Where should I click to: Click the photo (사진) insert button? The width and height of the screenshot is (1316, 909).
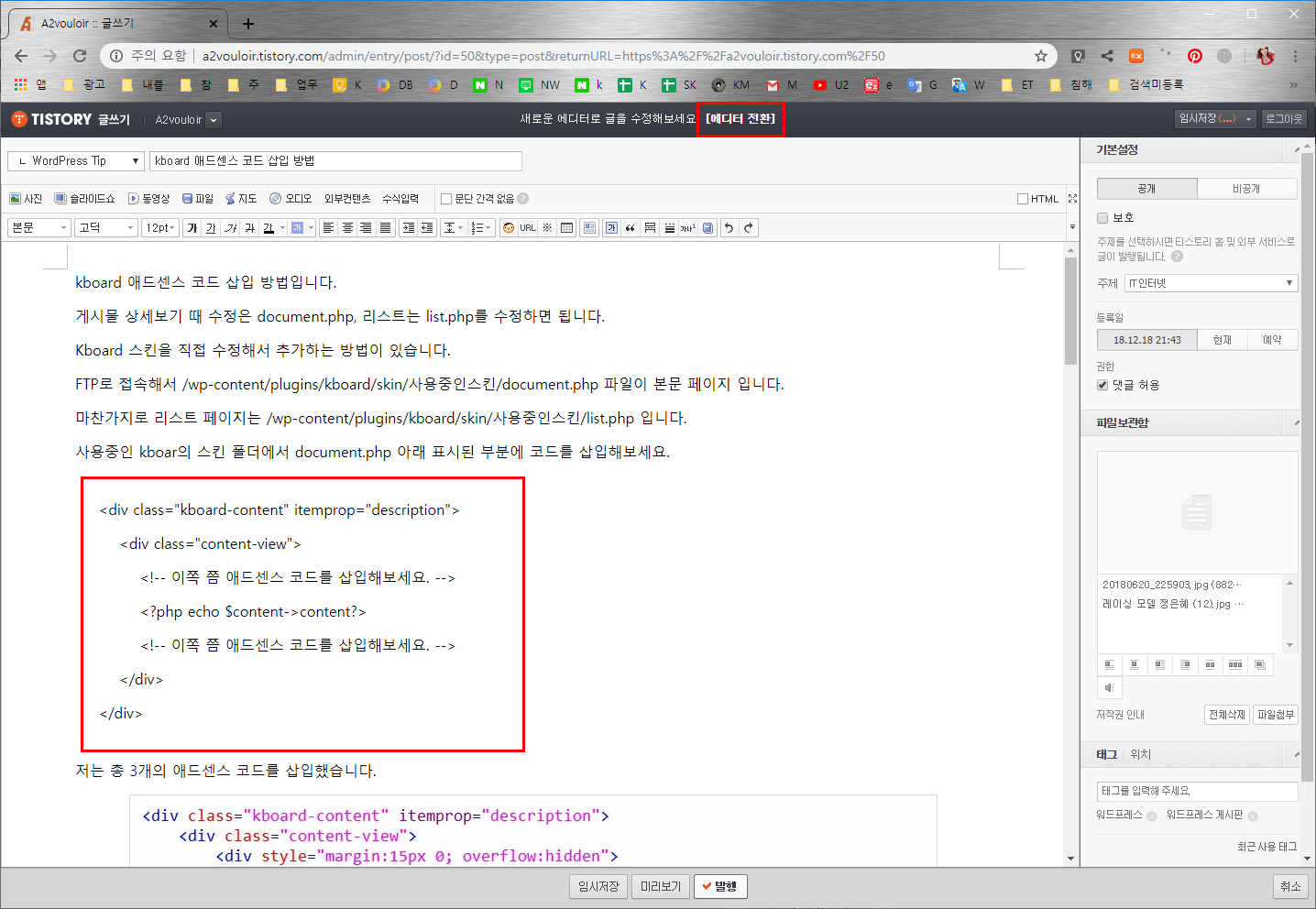tap(26, 199)
